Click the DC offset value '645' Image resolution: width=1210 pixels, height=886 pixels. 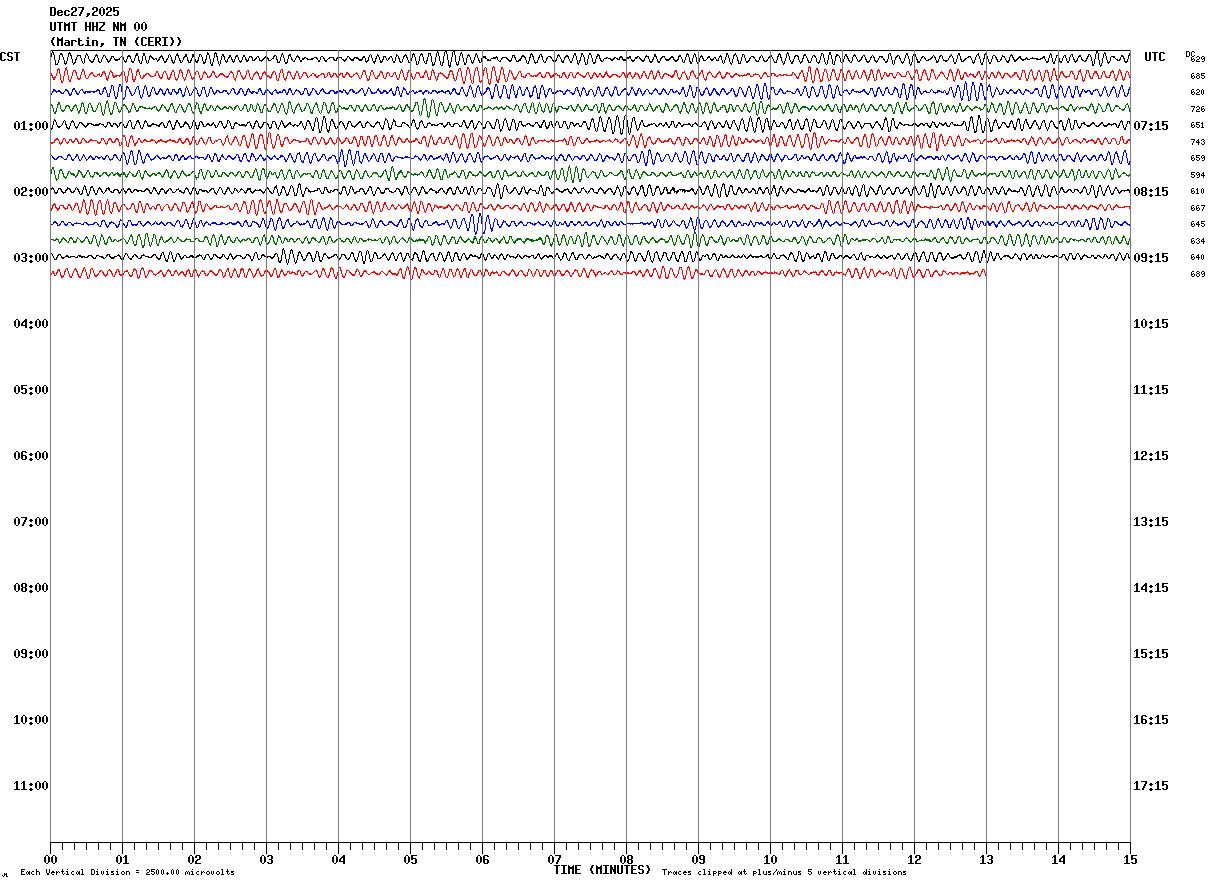(x=1198, y=224)
